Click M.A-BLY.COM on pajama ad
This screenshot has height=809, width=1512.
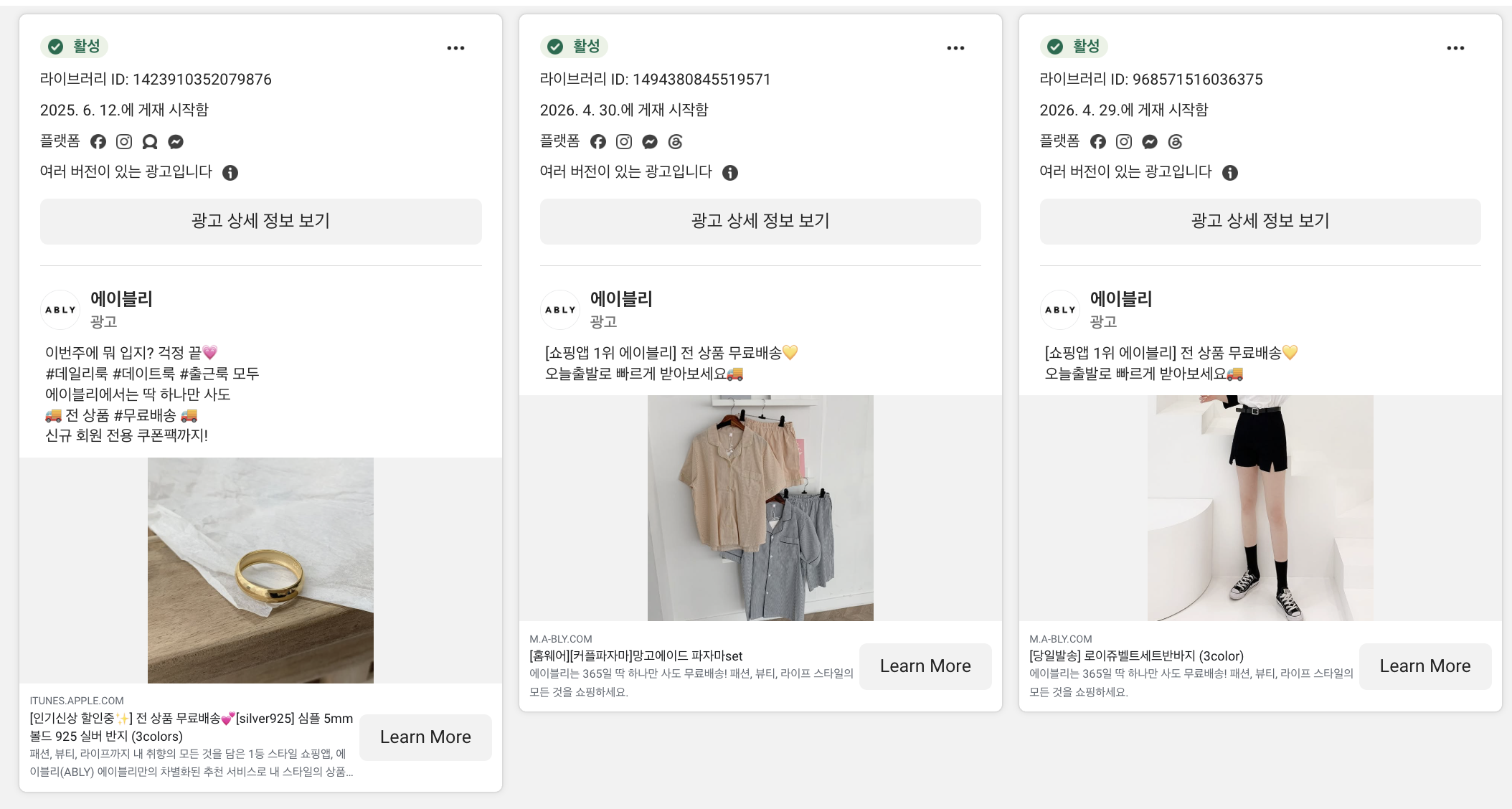tap(561, 639)
